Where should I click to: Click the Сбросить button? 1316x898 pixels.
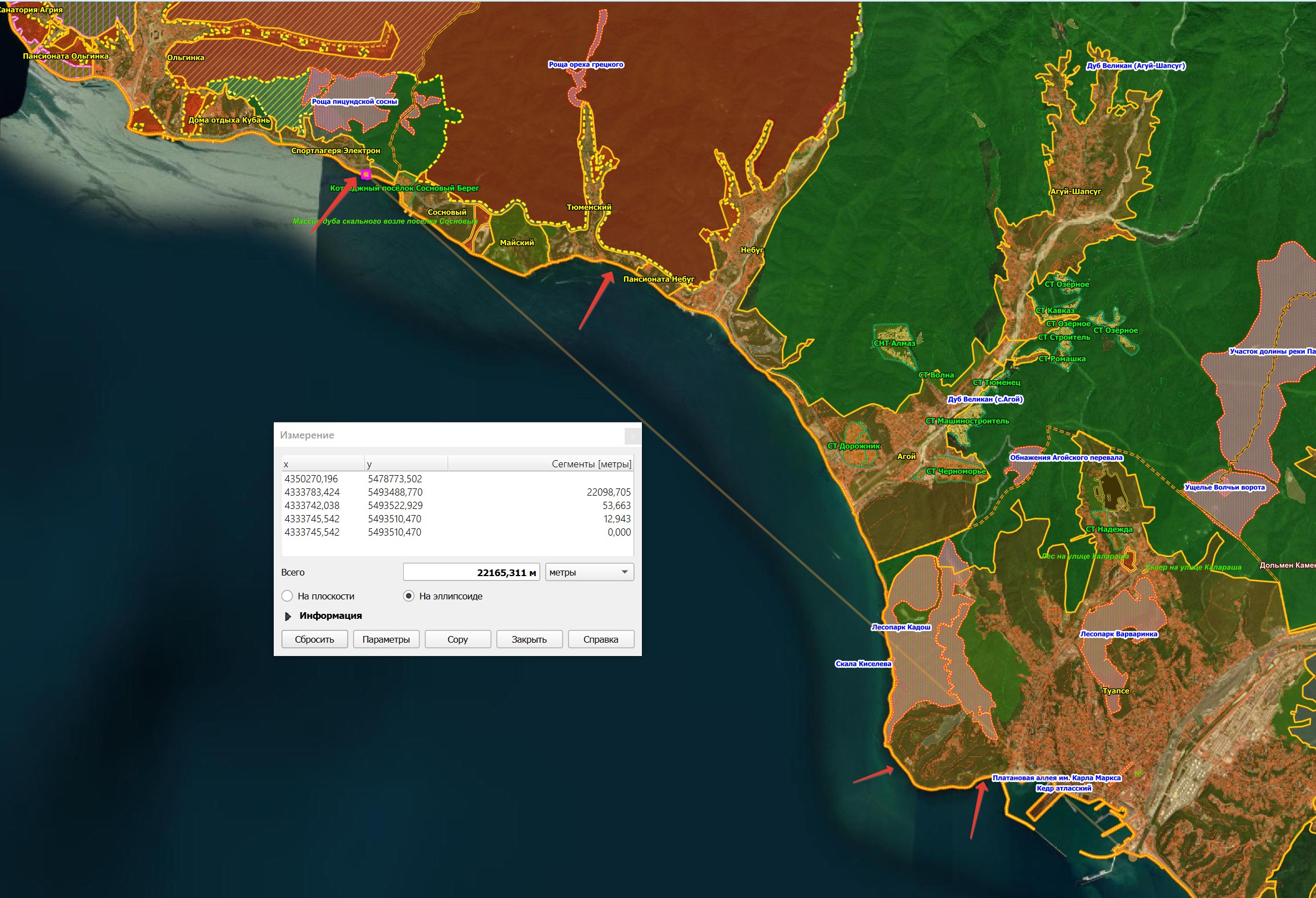[314, 639]
